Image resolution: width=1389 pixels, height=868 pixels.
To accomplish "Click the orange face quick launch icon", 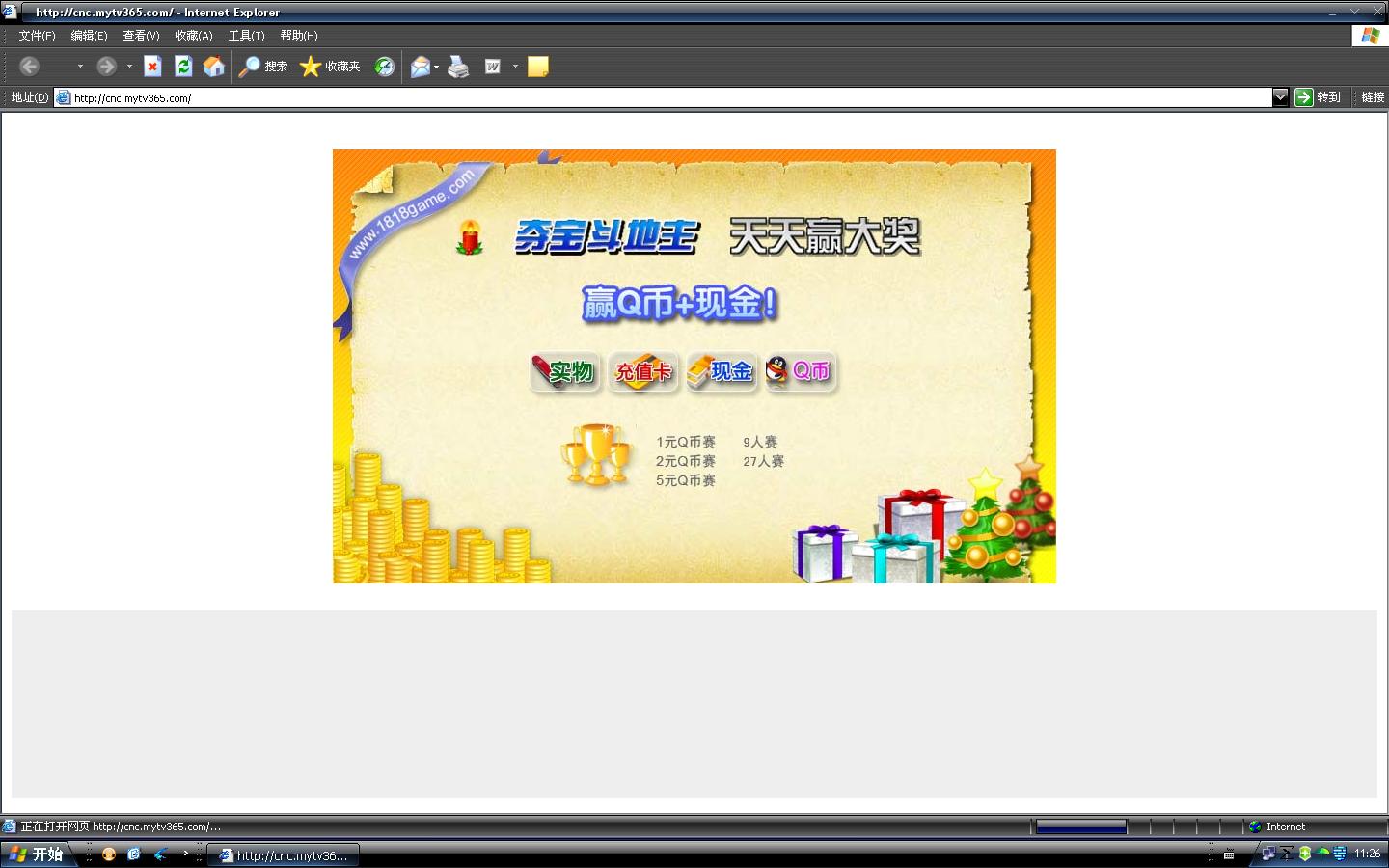I will (x=109, y=854).
